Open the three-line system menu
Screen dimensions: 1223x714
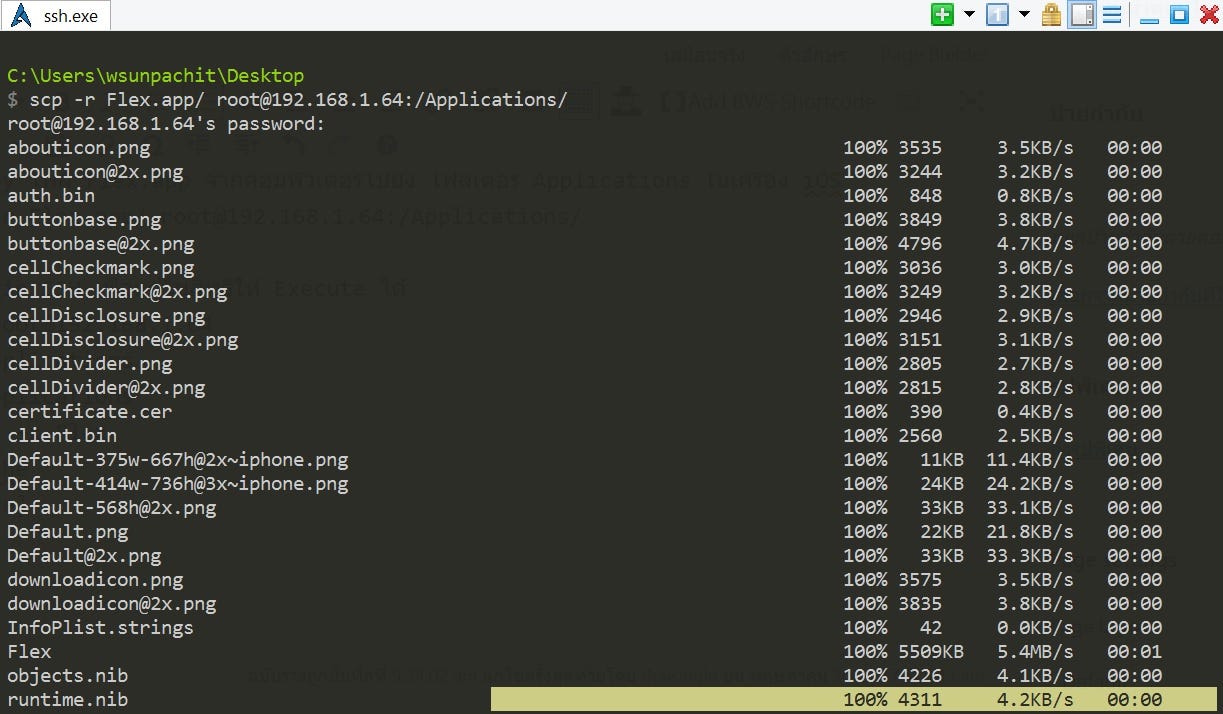pyautogui.click(x=1112, y=15)
